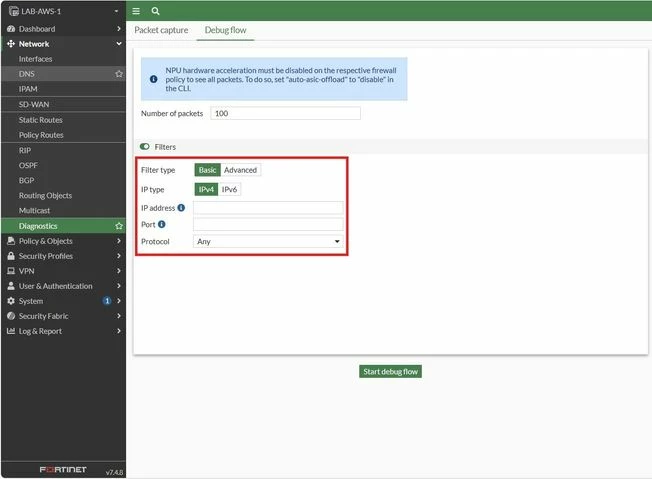652x479 pixels.
Task: Select IPv6 IP type
Action: (229, 189)
